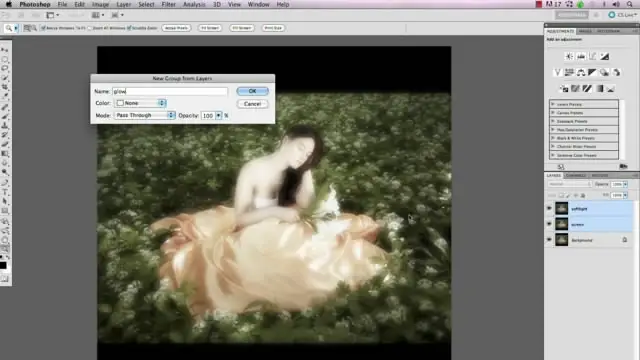The width and height of the screenshot is (640, 360).
Task: Click the group Name input field
Action: (x=170, y=91)
